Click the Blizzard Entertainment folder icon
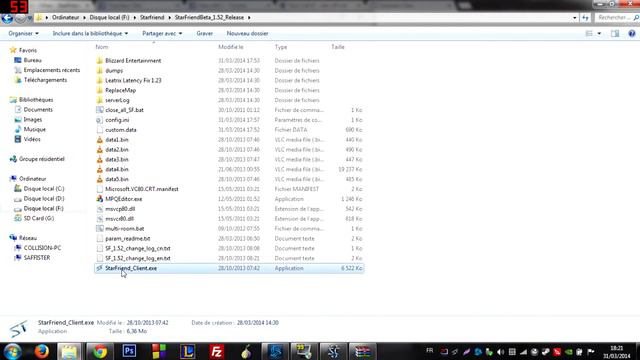The height and width of the screenshot is (360, 640). point(100,61)
